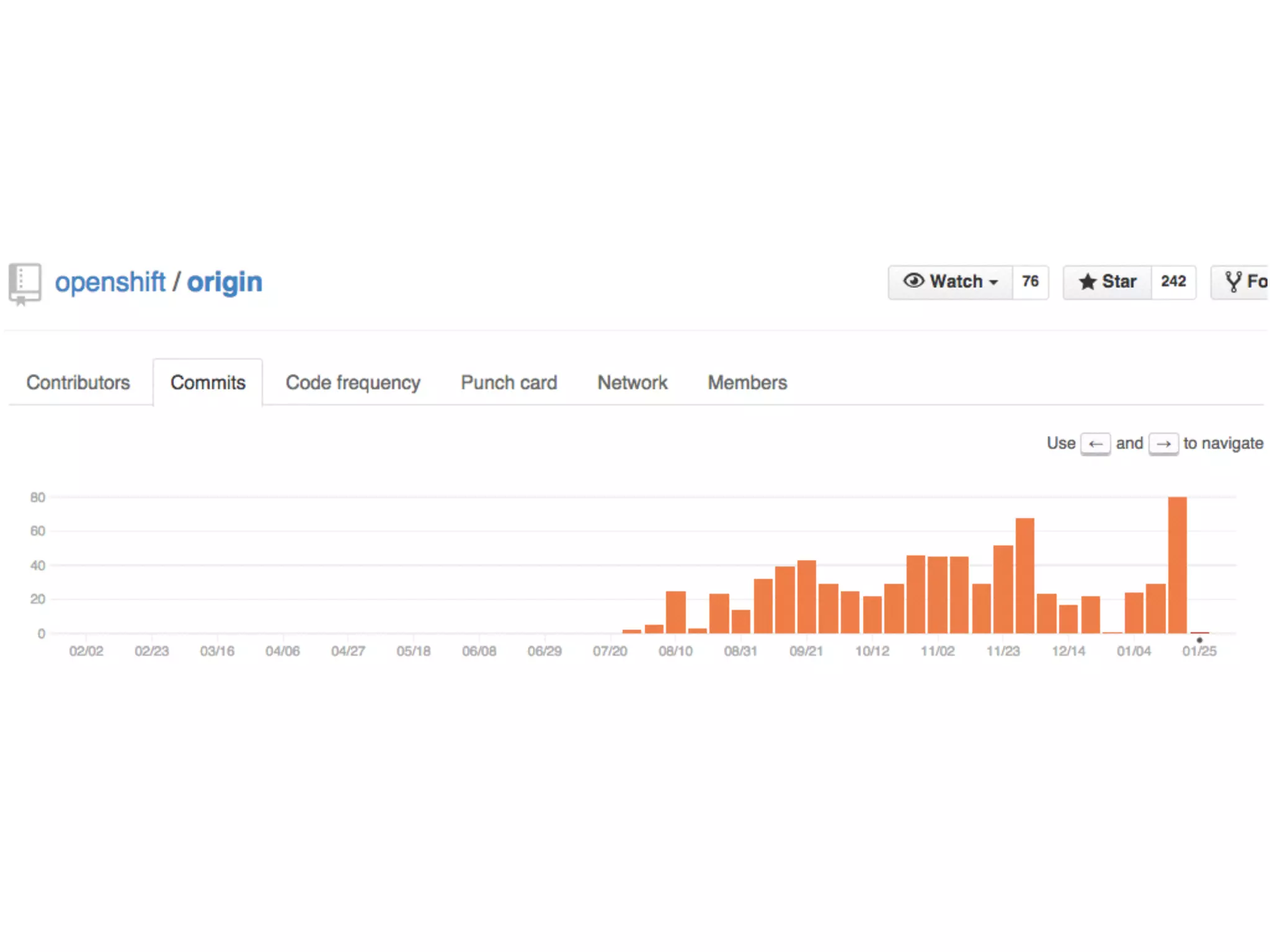Select the tallest commit bar reaching 80

tap(1177, 564)
